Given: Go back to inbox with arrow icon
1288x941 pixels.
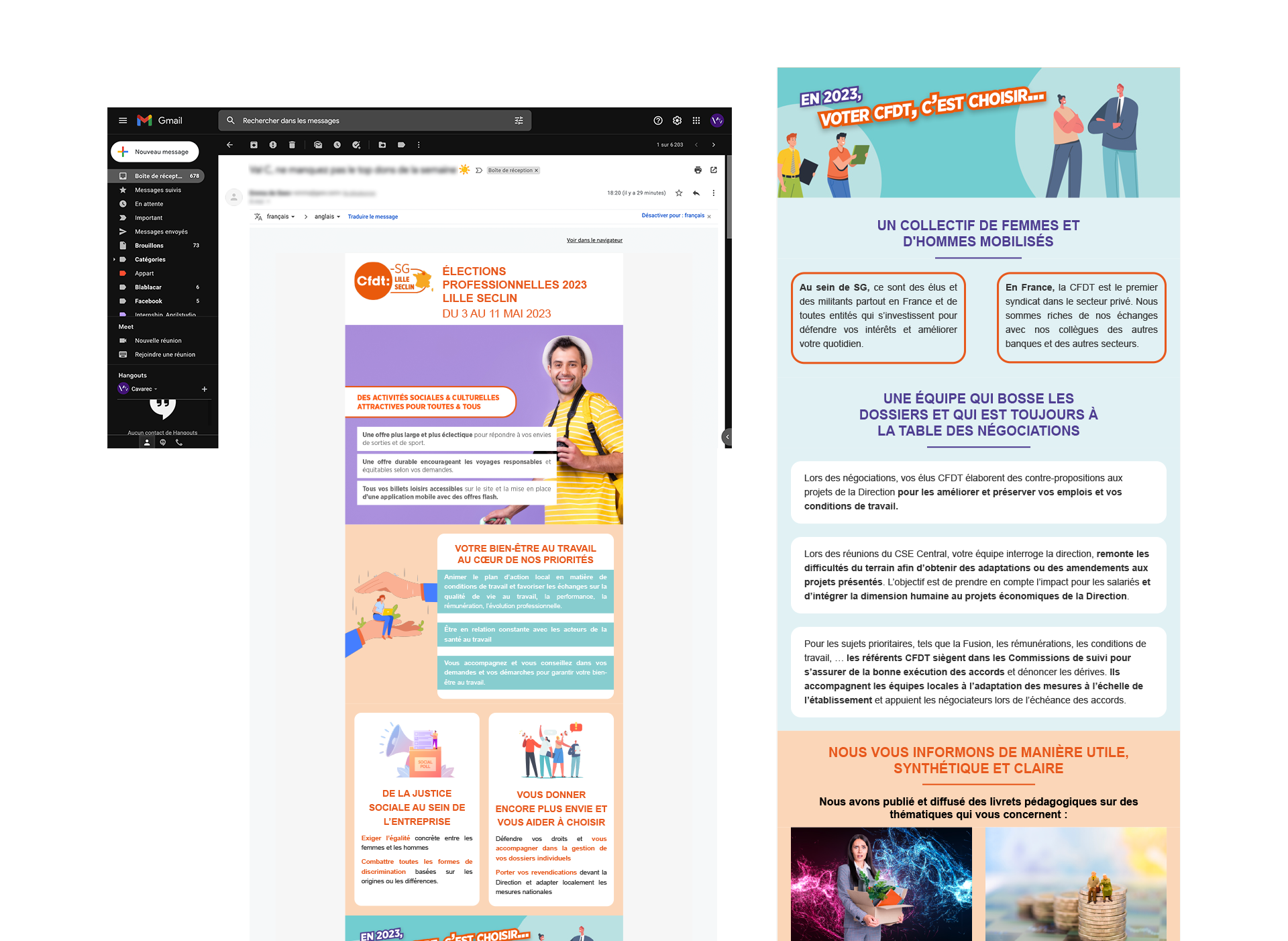Looking at the screenshot, I should [229, 145].
